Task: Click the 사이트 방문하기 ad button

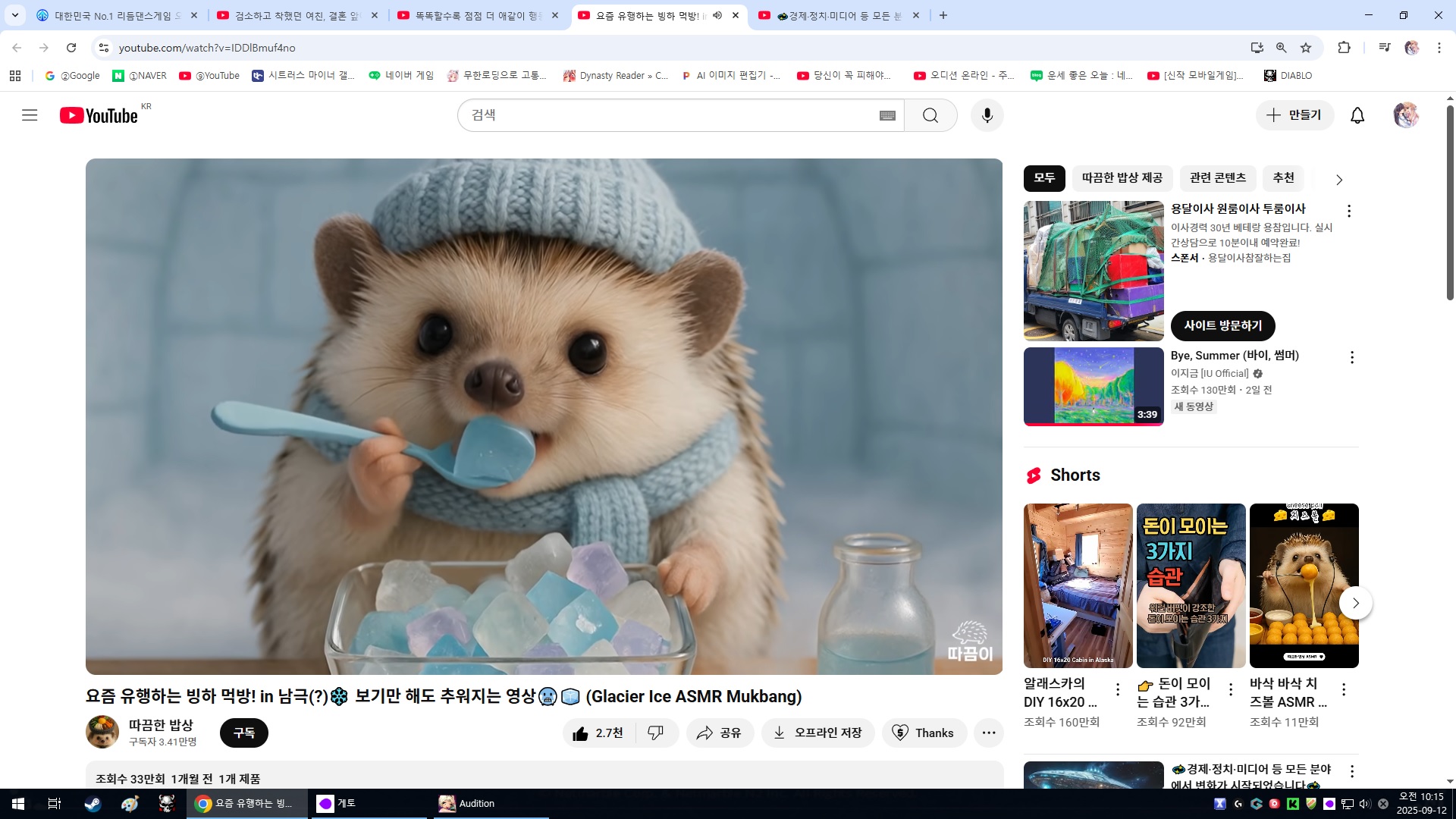Action: 1222,325
